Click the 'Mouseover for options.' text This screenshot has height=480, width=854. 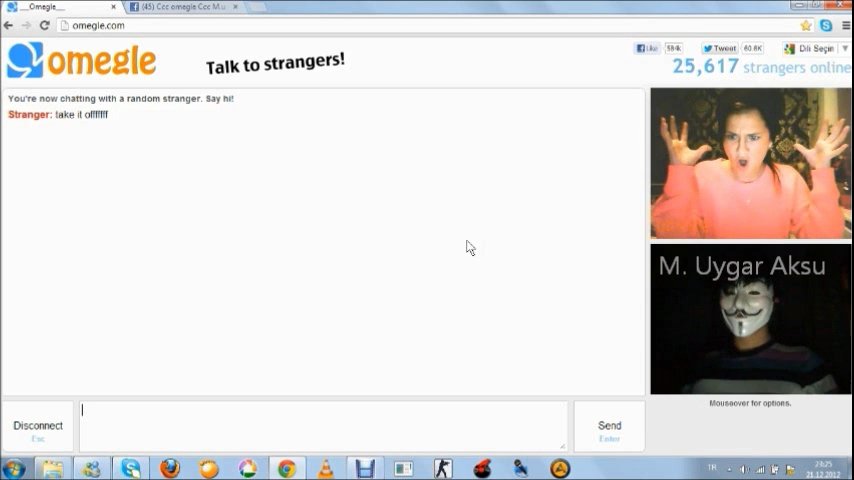pos(750,403)
